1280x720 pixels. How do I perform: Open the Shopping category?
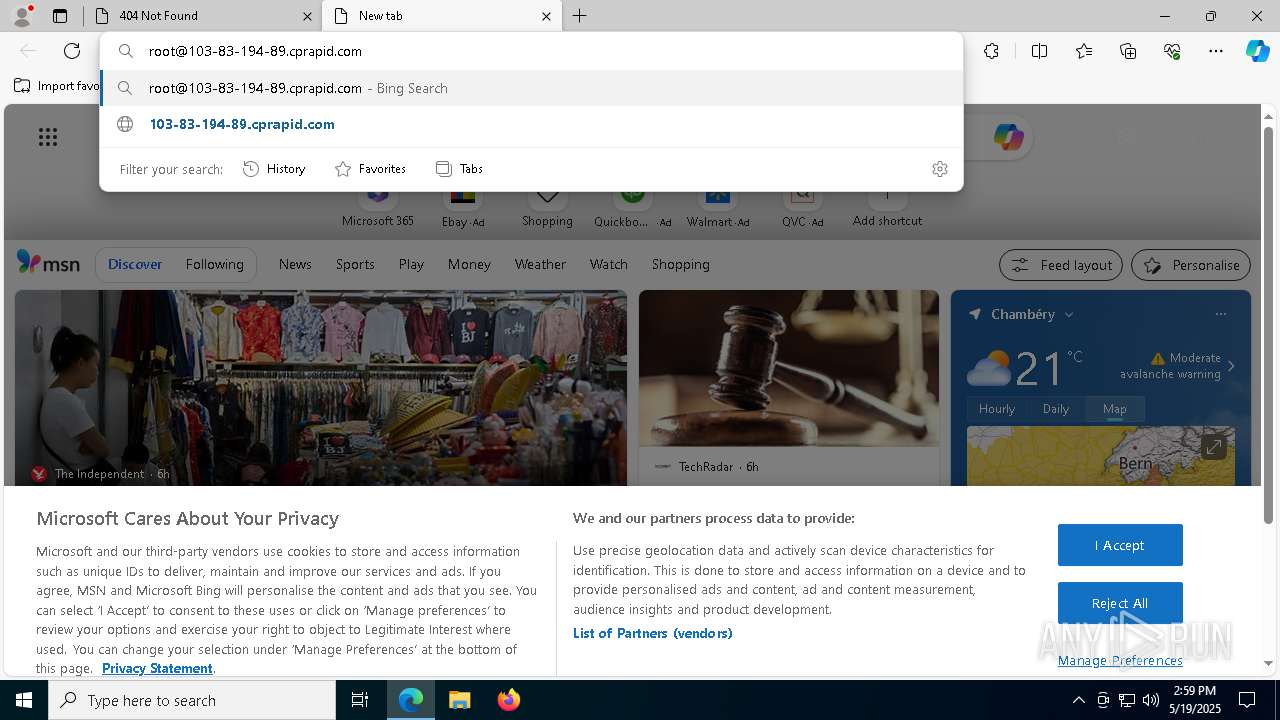pyautogui.click(x=680, y=264)
